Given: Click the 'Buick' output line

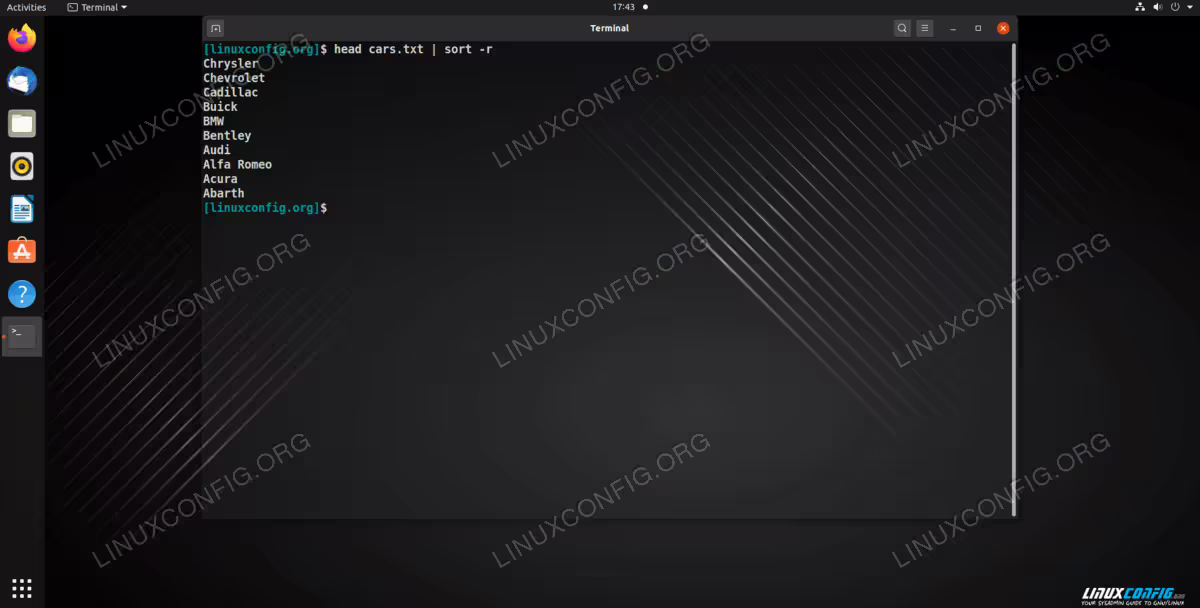Looking at the screenshot, I should [220, 107].
